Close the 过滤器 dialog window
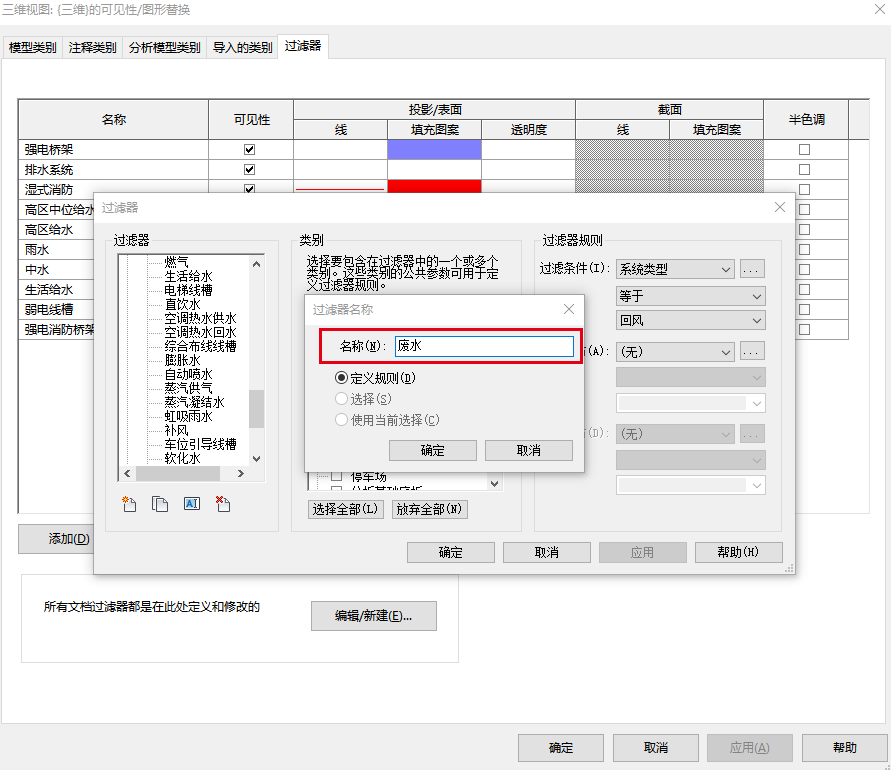This screenshot has width=891, height=770. point(780,207)
